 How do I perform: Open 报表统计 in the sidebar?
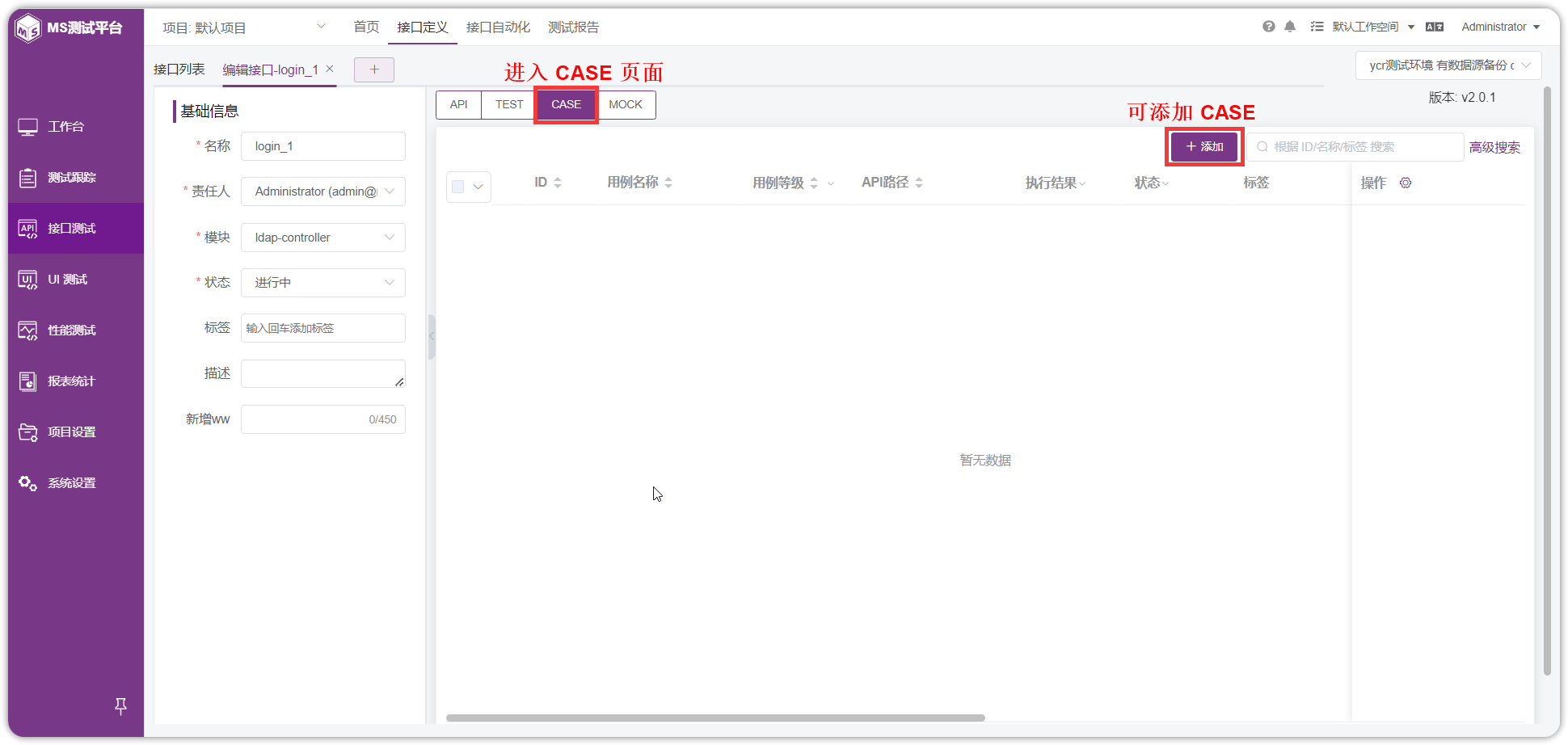pos(76,381)
